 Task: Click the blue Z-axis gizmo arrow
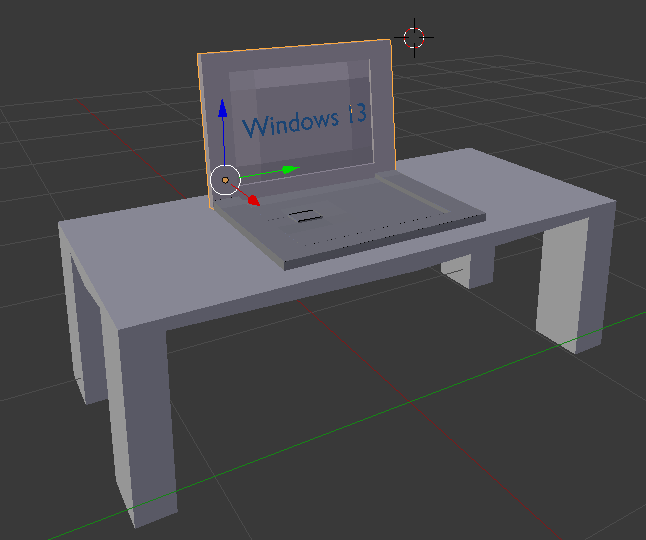click(223, 108)
